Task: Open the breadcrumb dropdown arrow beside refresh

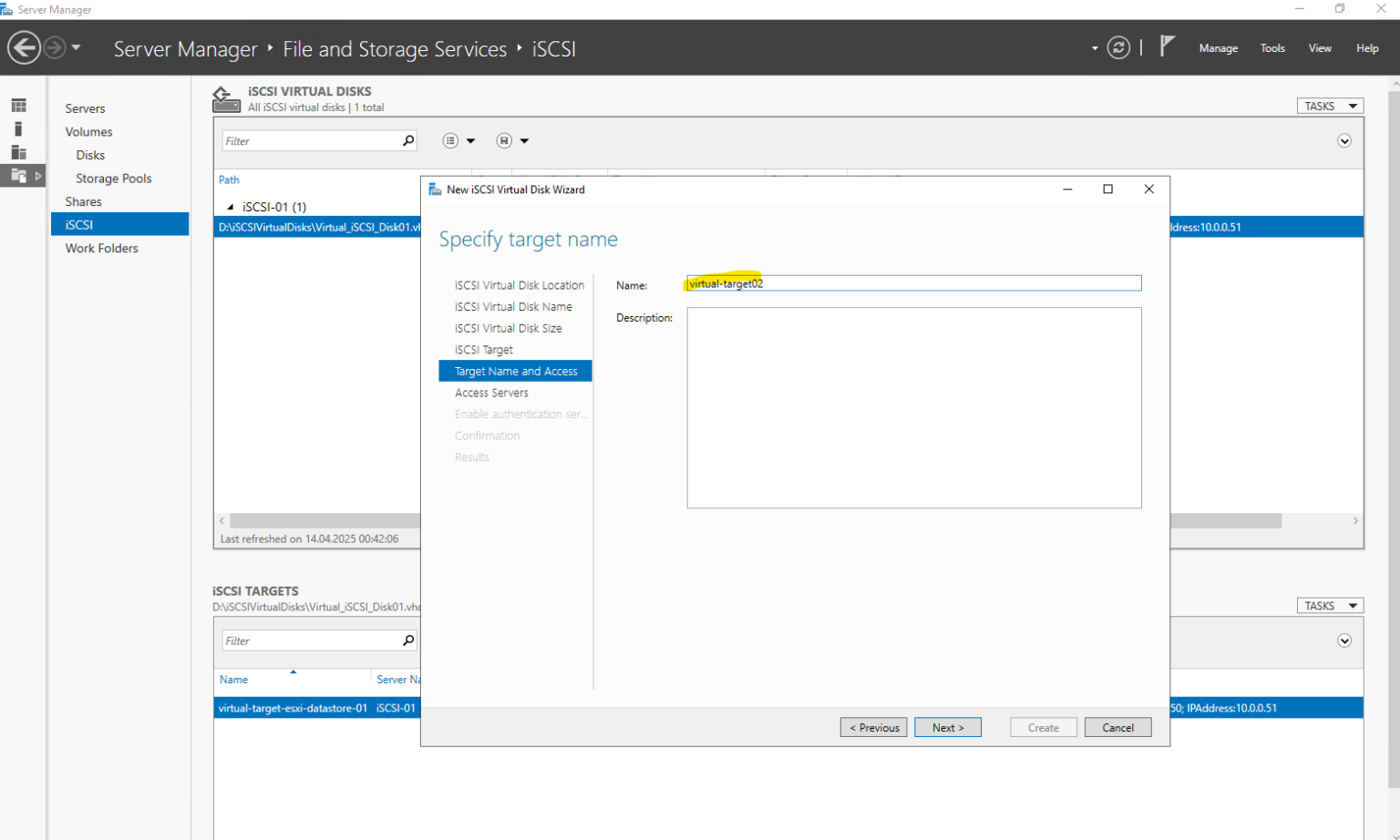Action: coord(1093,48)
